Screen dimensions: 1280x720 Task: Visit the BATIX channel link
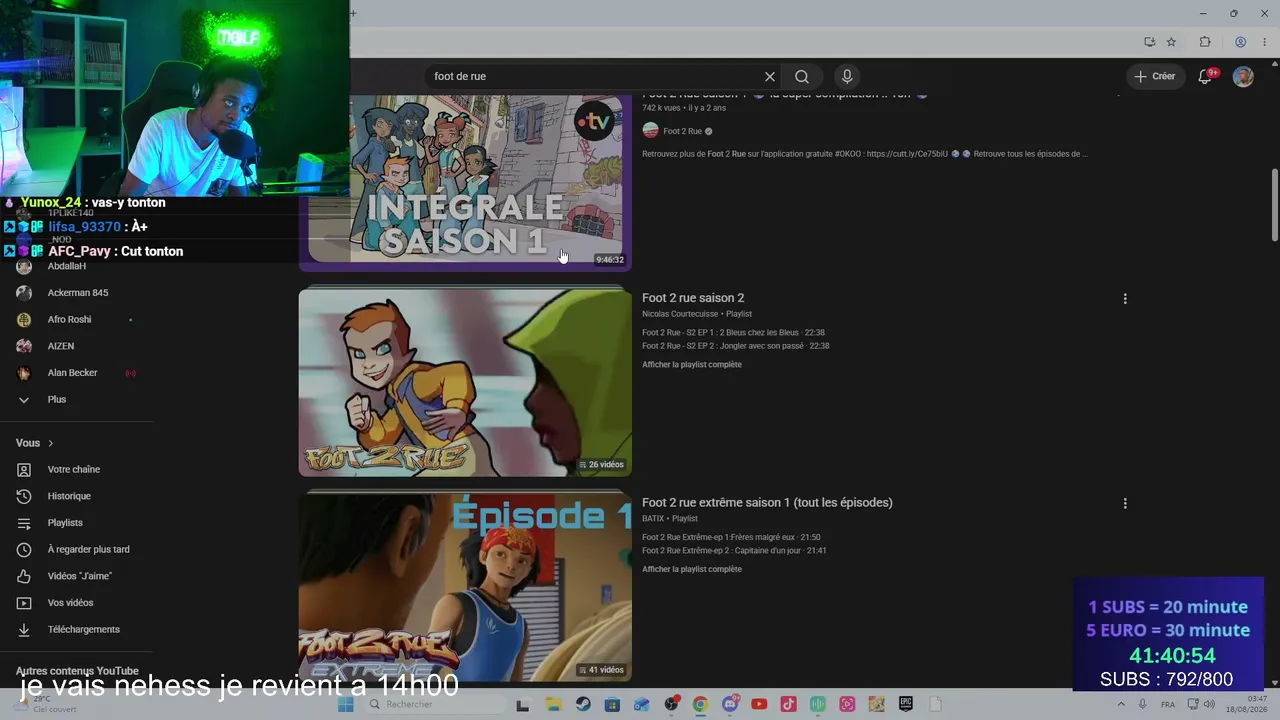(x=653, y=519)
